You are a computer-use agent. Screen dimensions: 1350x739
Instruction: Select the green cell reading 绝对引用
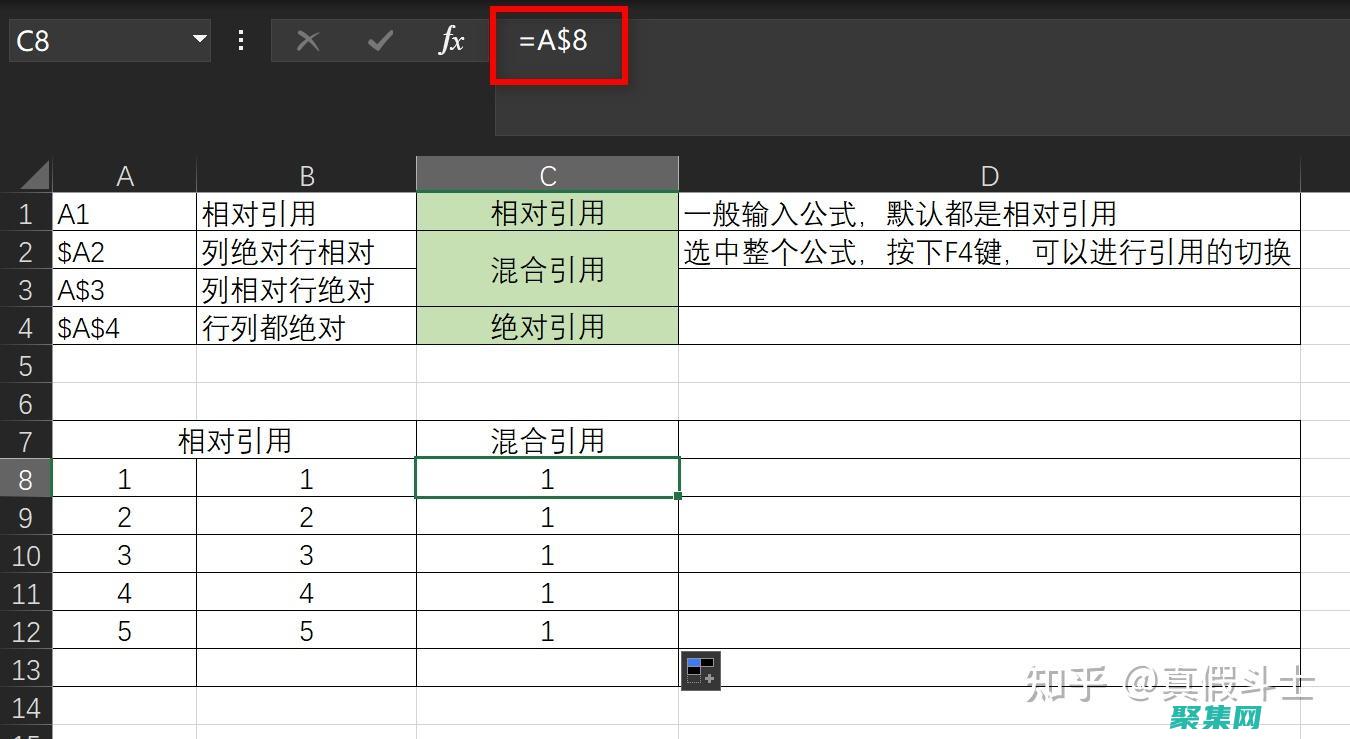point(547,326)
